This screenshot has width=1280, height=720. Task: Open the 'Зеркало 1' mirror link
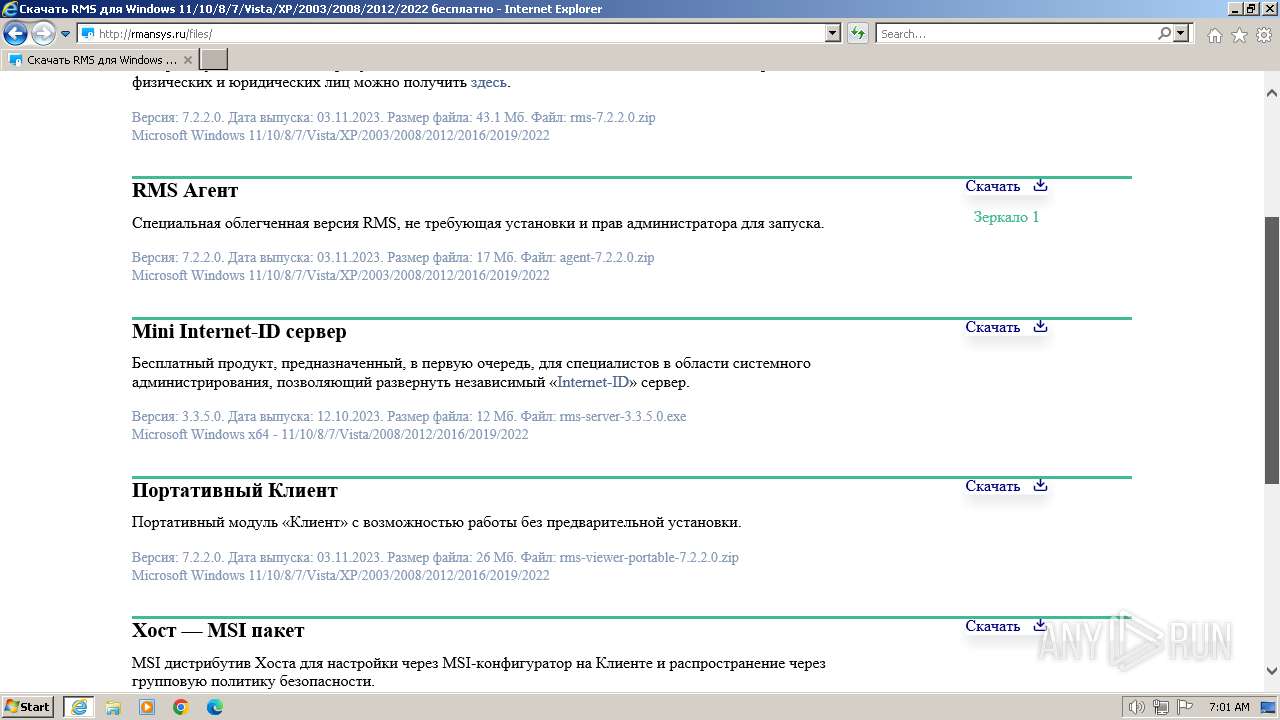click(x=1006, y=217)
